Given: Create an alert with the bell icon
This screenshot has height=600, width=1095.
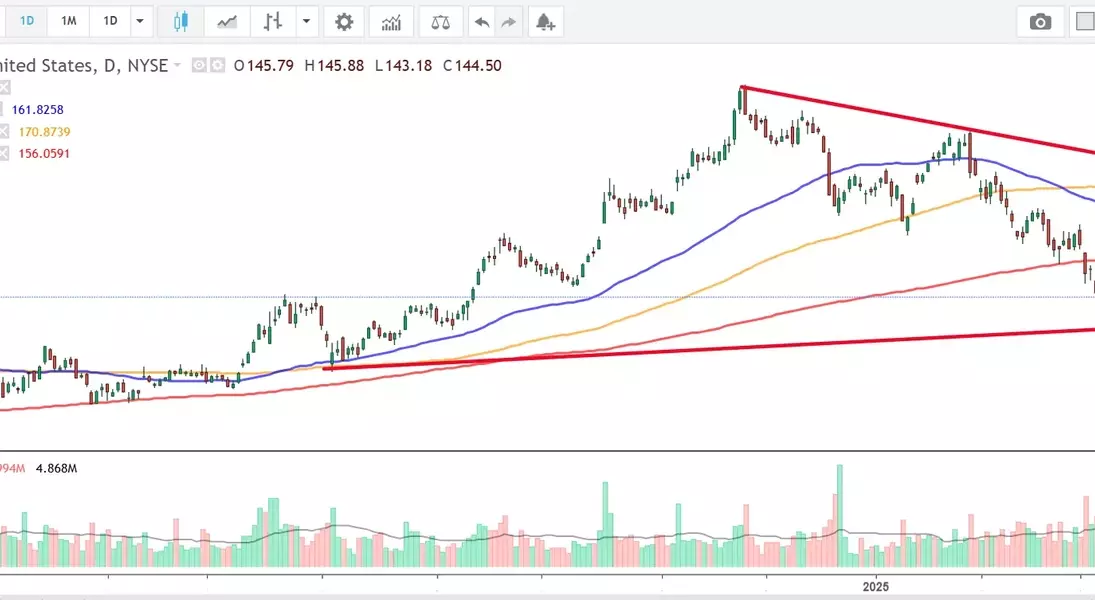Looking at the screenshot, I should coord(544,21).
